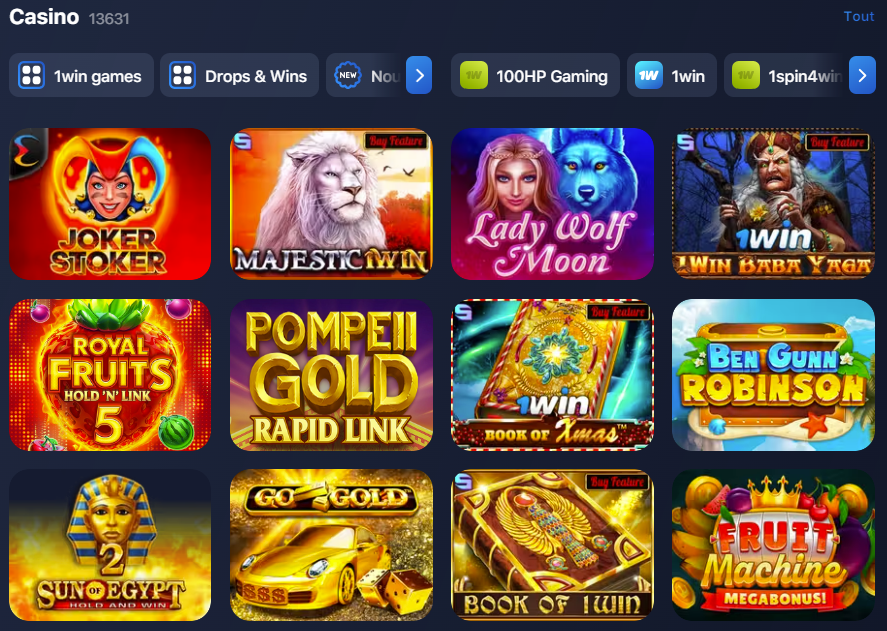The height and width of the screenshot is (631, 887).
Task: Open Pompeii Gold Rapid Link slot
Action: point(331,375)
